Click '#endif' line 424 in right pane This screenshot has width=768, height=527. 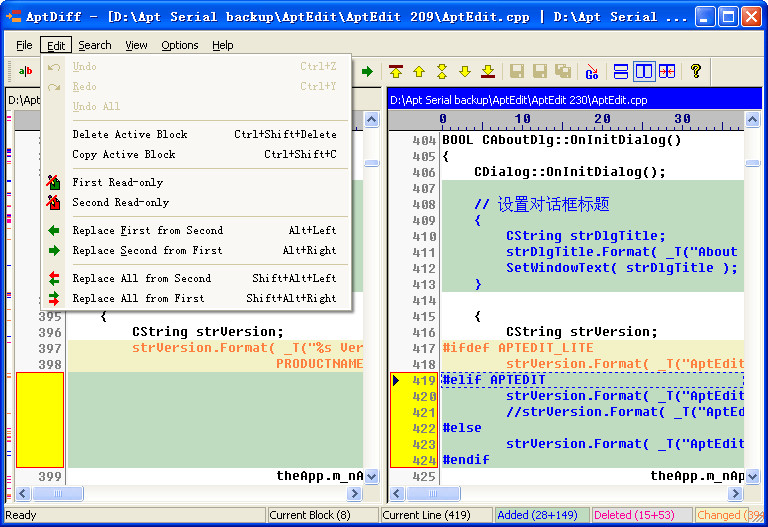click(x=593, y=460)
